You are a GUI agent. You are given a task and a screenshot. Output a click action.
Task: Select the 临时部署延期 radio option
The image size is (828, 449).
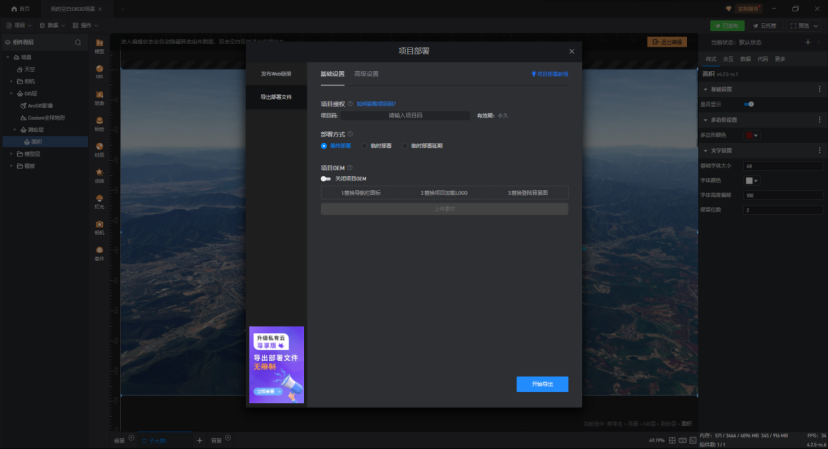pos(405,146)
